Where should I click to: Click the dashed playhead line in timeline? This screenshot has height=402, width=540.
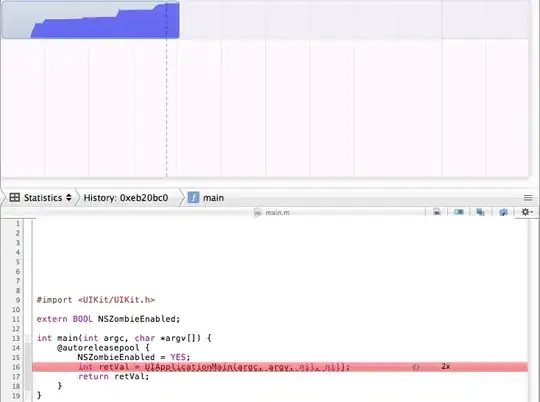[x=166, y=90]
